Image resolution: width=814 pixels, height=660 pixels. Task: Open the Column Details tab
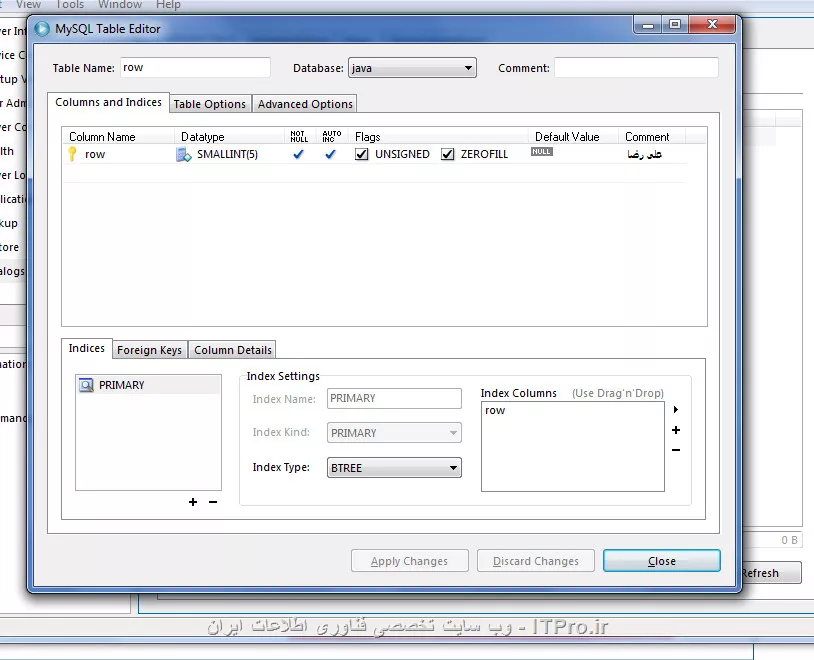233,350
